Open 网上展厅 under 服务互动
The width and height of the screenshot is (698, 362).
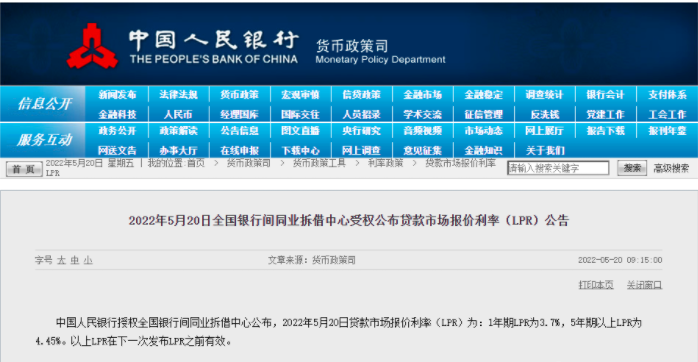point(544,131)
